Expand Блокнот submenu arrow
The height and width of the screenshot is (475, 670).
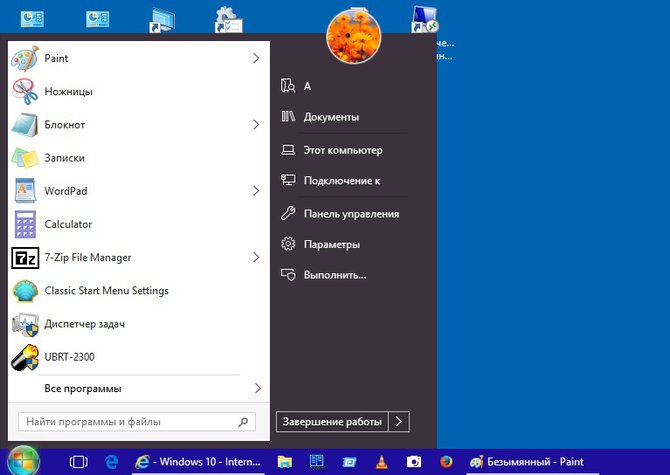pos(256,125)
